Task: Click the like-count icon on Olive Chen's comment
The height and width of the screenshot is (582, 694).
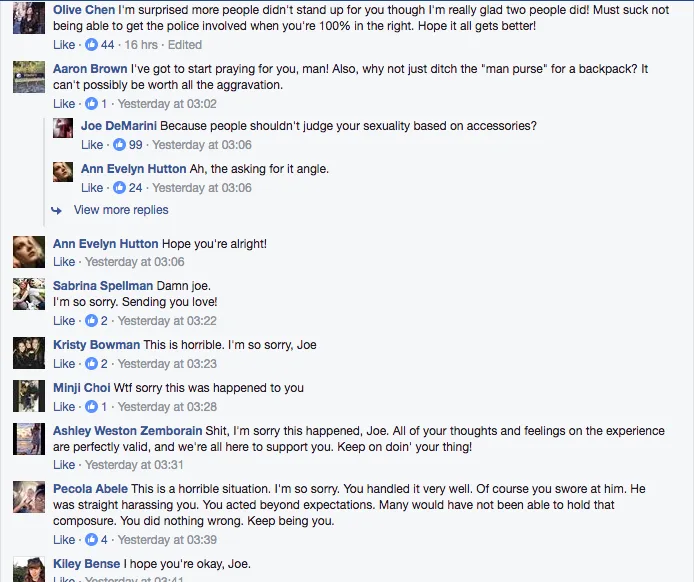Action: click(92, 45)
